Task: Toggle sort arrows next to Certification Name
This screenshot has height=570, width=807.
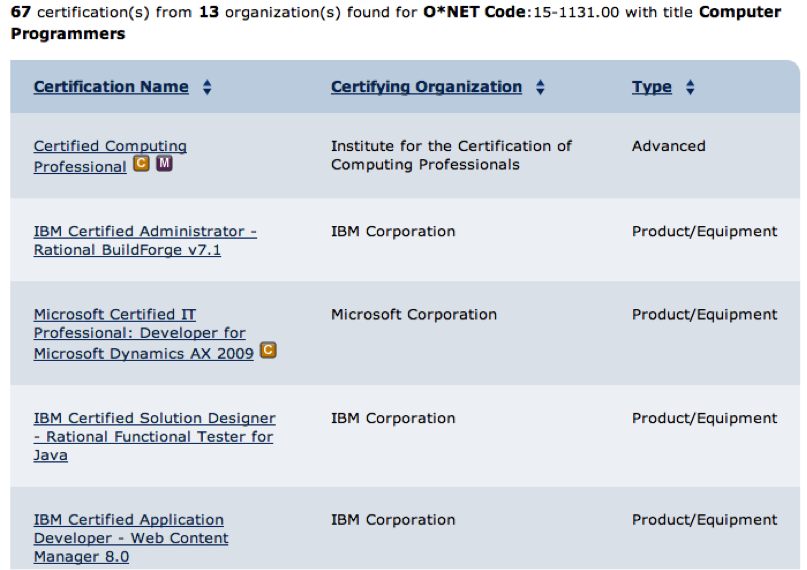Action: tap(207, 87)
